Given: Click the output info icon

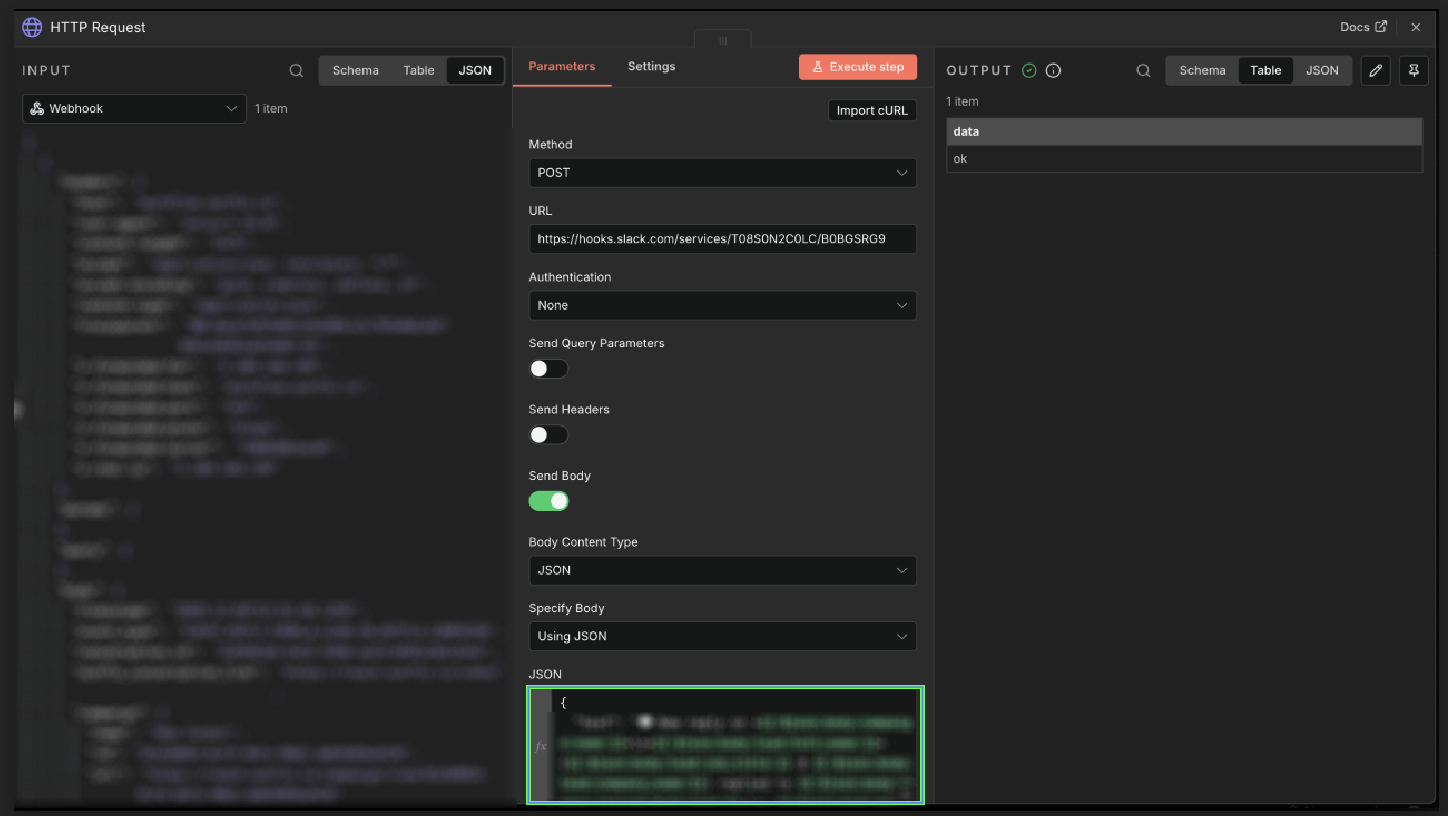Looking at the screenshot, I should [1053, 71].
